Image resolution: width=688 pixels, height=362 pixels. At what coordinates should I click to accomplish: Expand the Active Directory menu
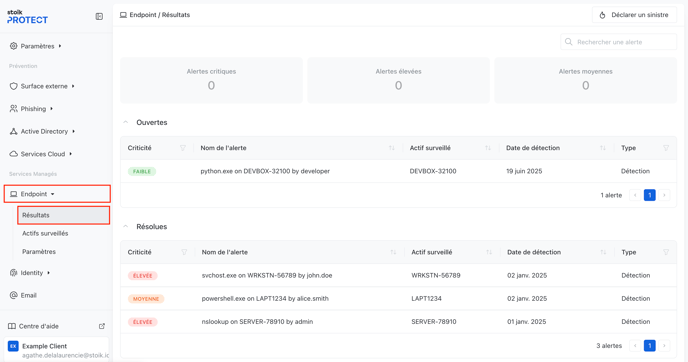(42, 131)
